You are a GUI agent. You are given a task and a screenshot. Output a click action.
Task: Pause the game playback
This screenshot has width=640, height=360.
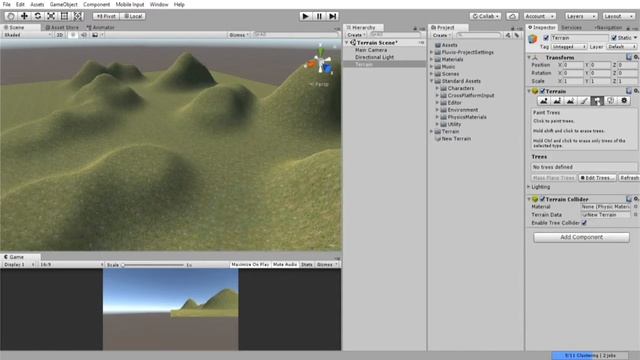click(319, 16)
